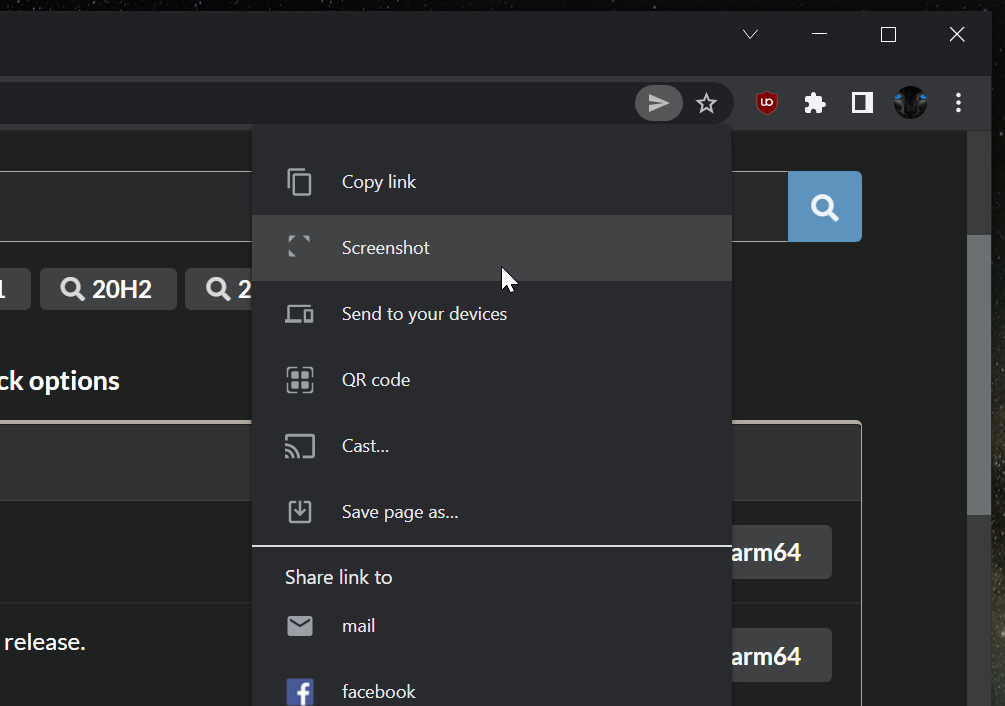Click the profile avatar in the toolbar
The height and width of the screenshot is (706, 1005).
[910, 103]
